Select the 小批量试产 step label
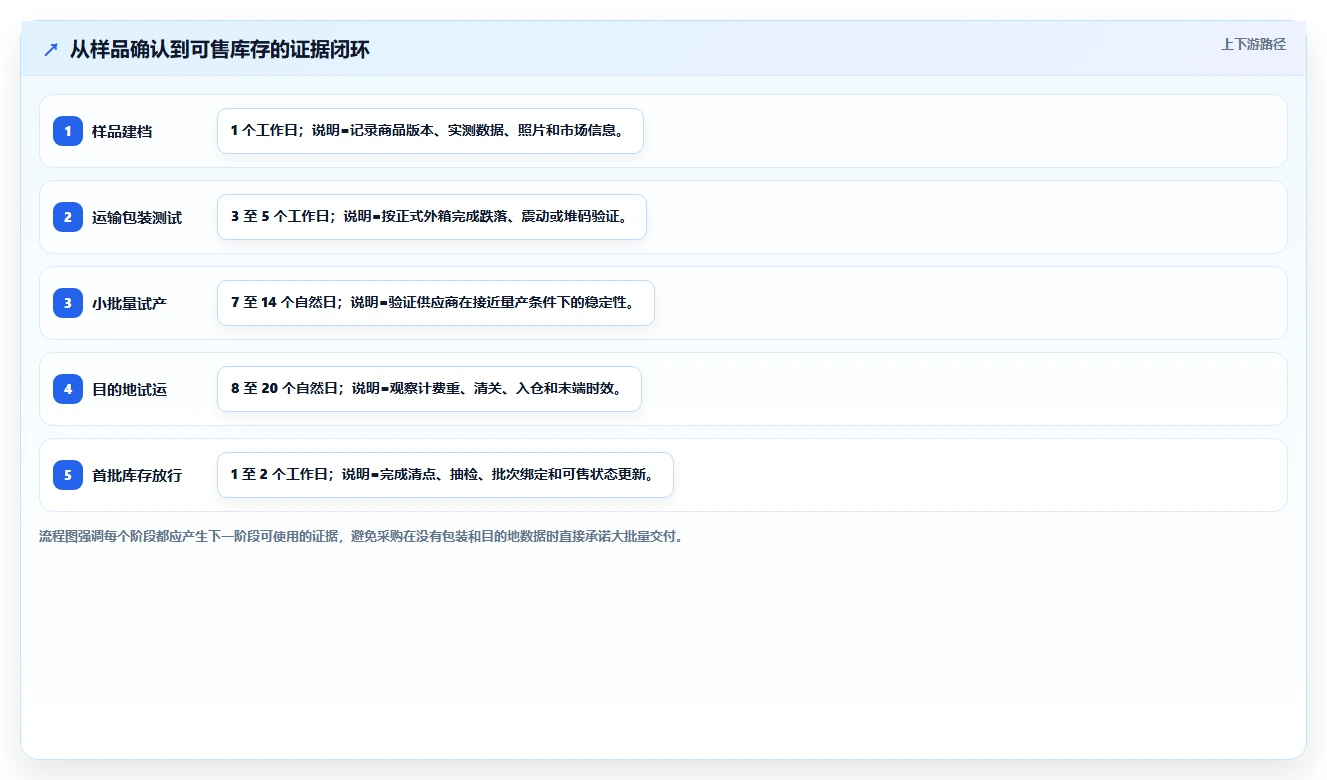Screen dimensions: 1327x780 click(129, 303)
